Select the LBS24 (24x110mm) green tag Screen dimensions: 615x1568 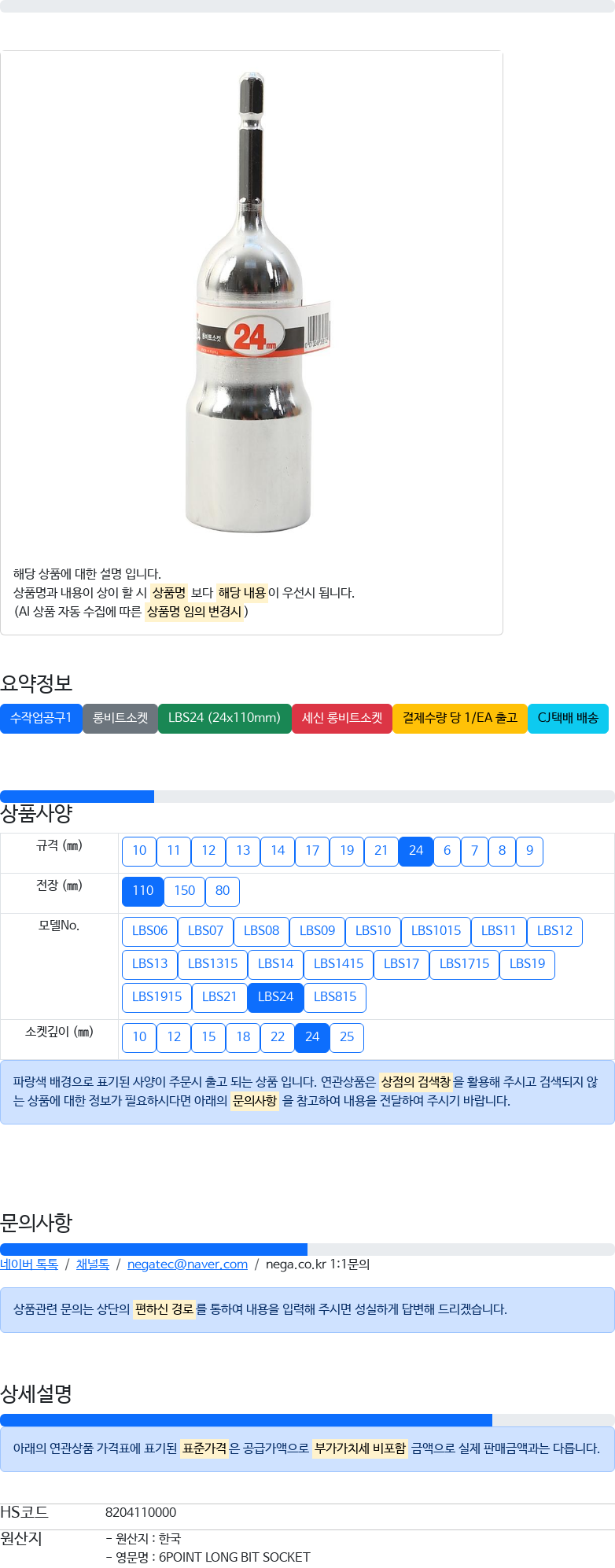(x=224, y=719)
